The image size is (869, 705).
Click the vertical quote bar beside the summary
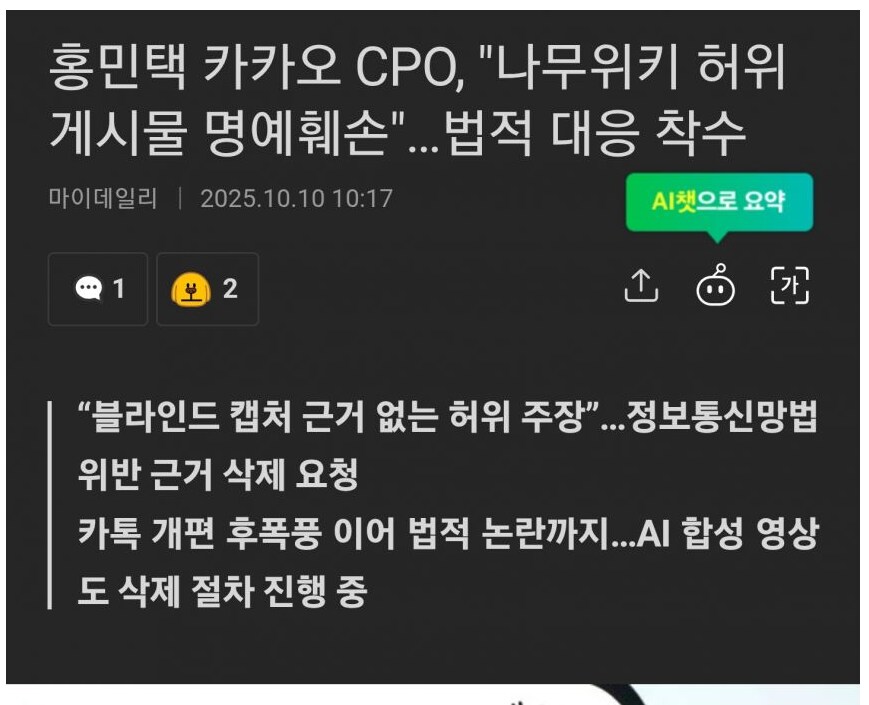click(50, 505)
